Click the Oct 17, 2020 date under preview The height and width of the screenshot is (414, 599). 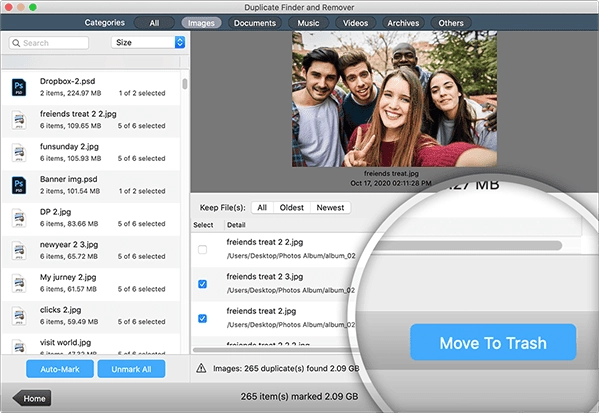(x=391, y=183)
